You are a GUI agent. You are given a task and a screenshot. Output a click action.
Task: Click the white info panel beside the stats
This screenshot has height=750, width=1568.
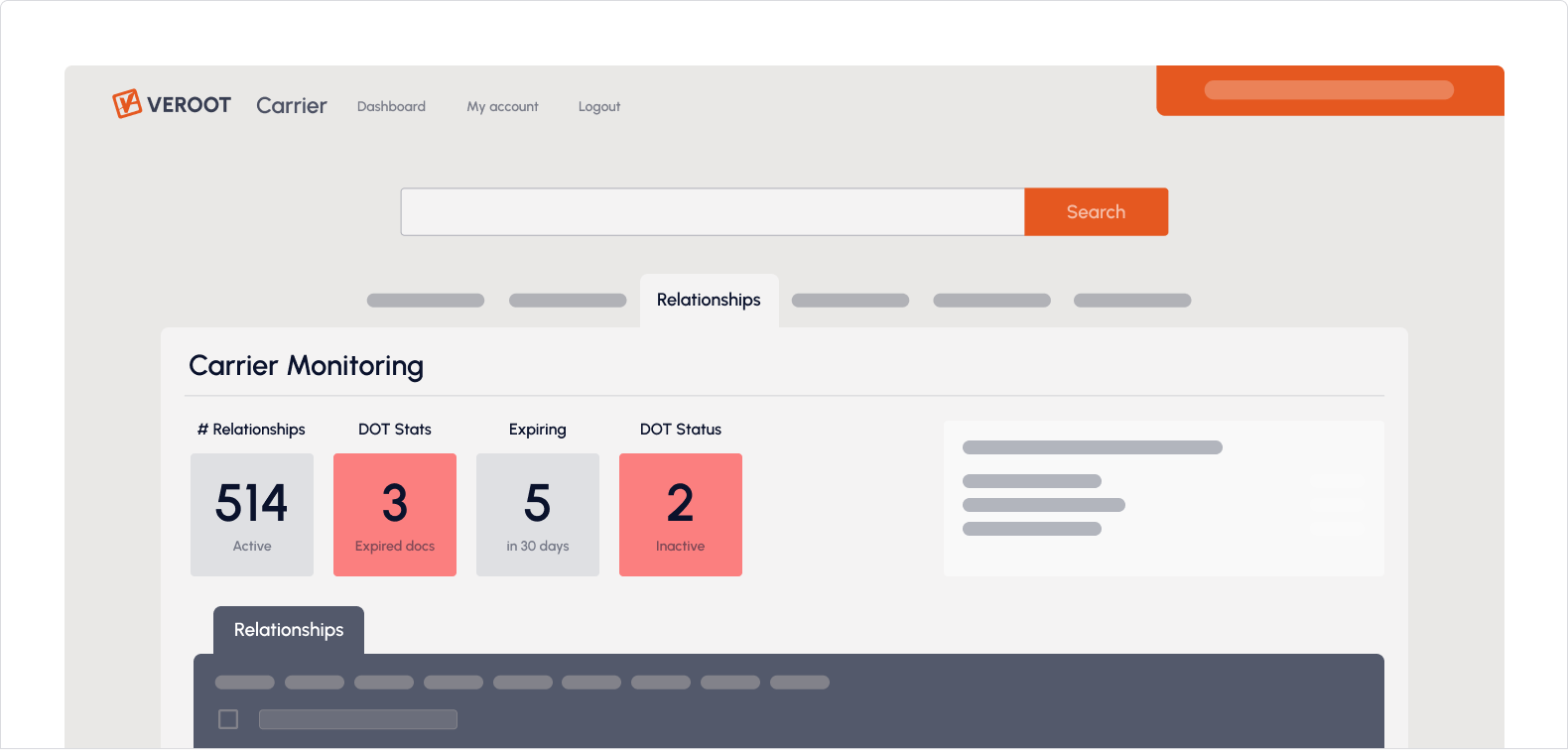pyautogui.click(x=1163, y=498)
